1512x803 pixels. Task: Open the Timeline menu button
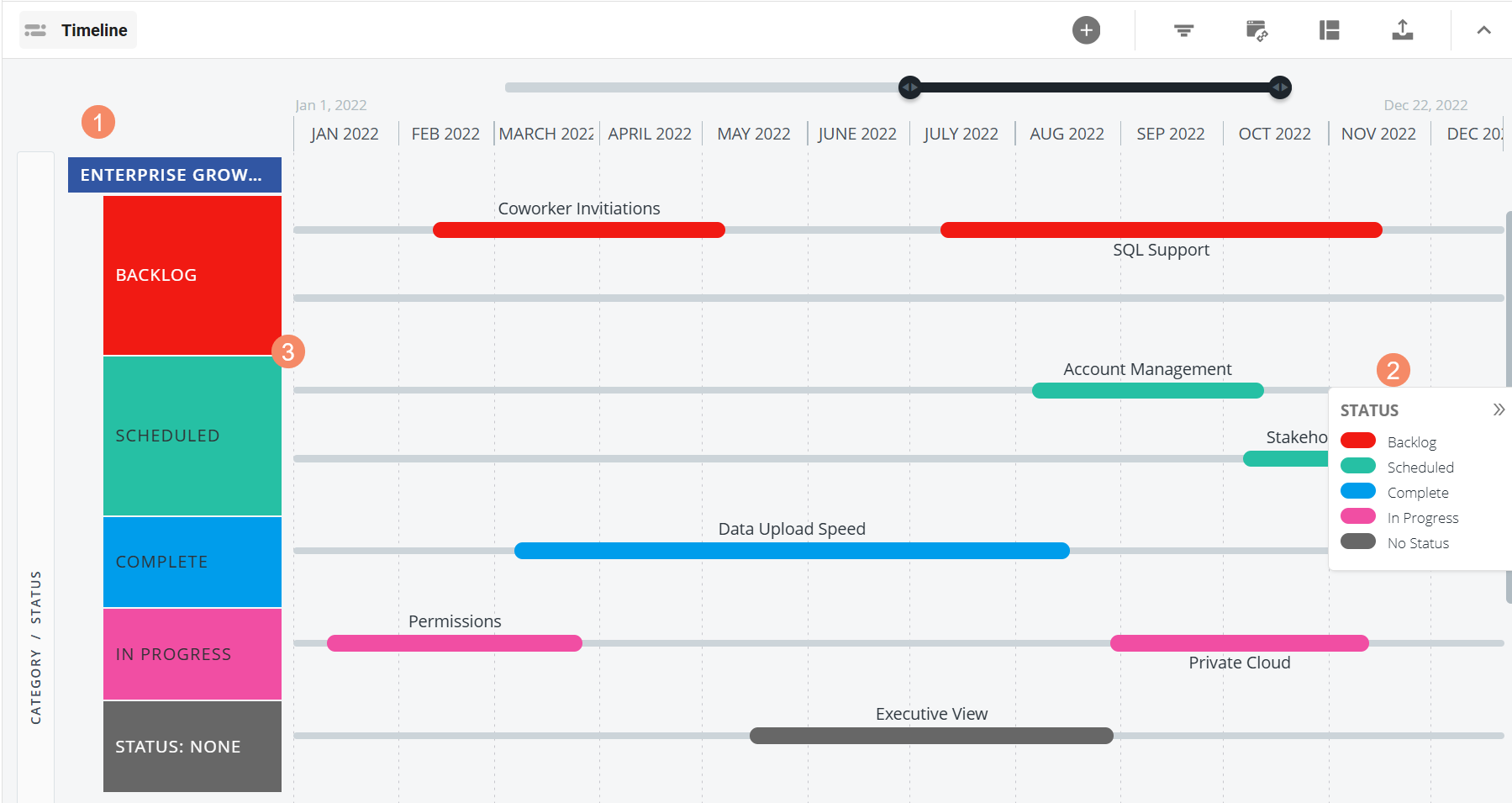point(77,29)
